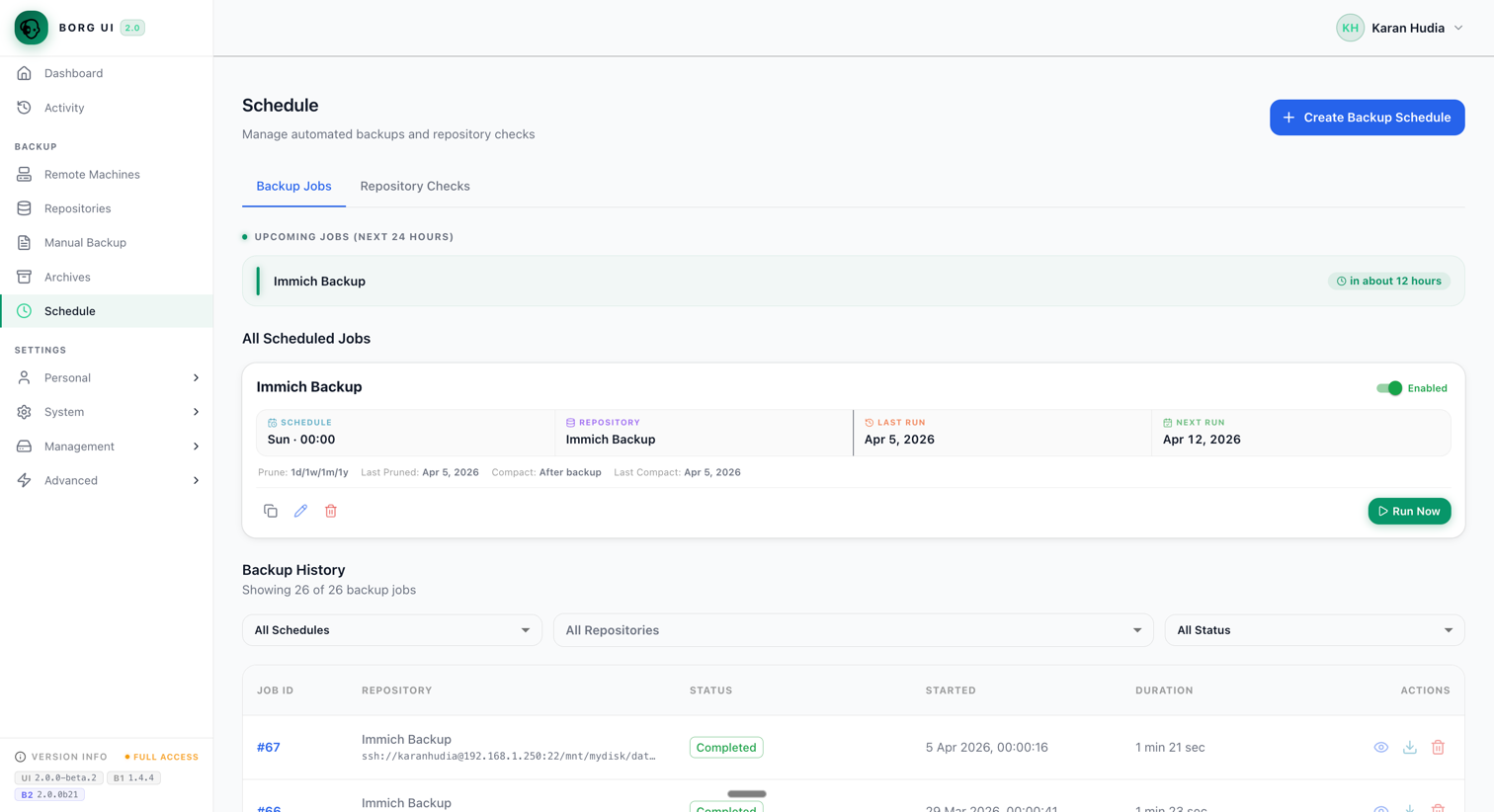Click the Full Access indicator
The height and width of the screenshot is (812, 1494).
162,757
